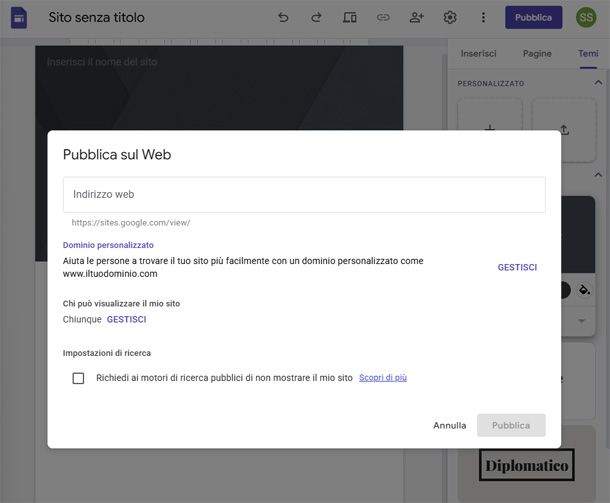The width and height of the screenshot is (610, 503).
Task: Open the font style dropdown arrow
Action: (582, 321)
